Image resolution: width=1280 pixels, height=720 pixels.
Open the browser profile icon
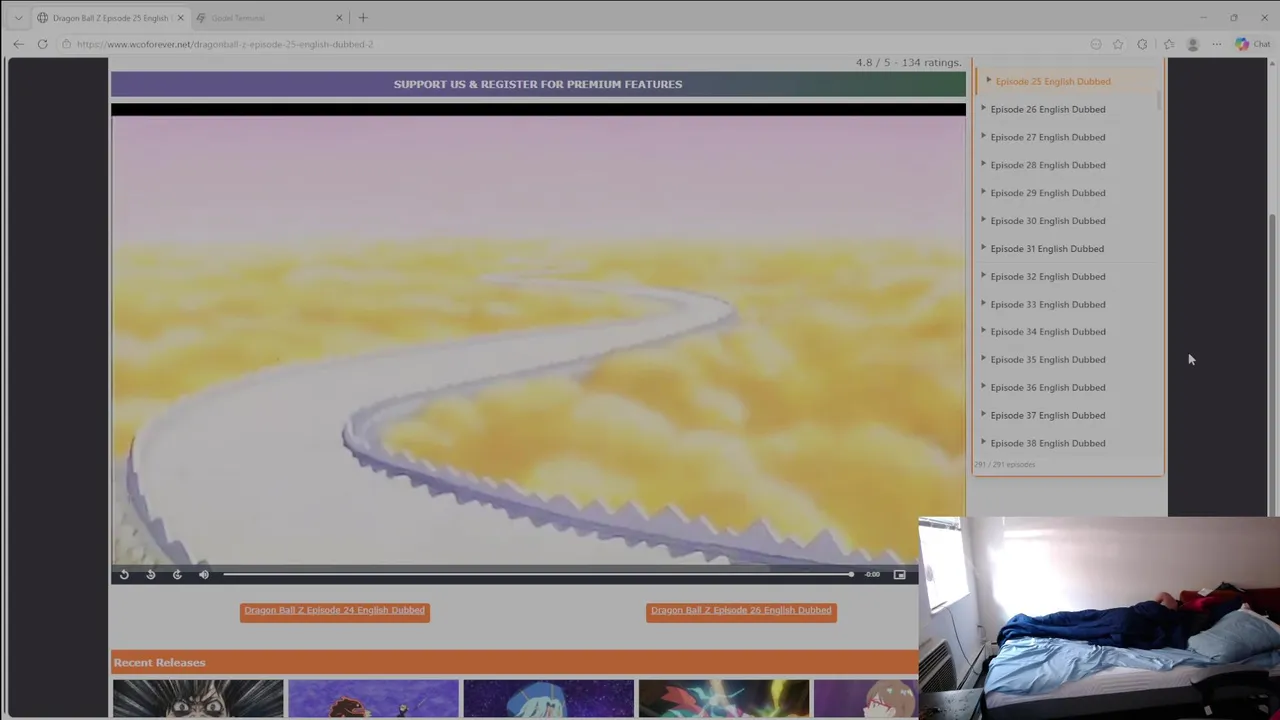[1192, 44]
